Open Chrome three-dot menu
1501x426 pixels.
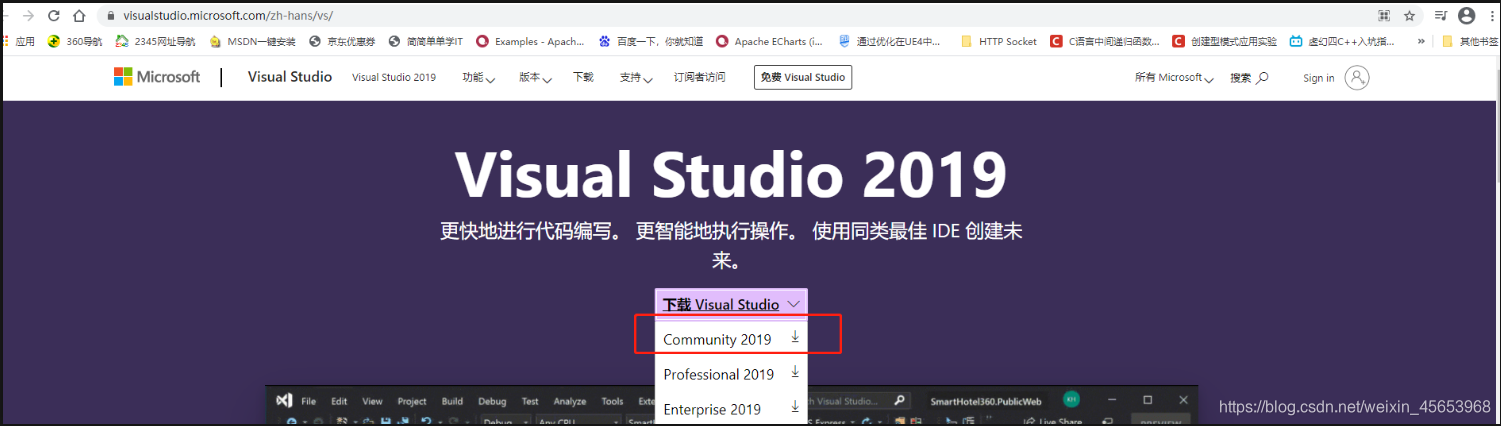(x=1490, y=16)
